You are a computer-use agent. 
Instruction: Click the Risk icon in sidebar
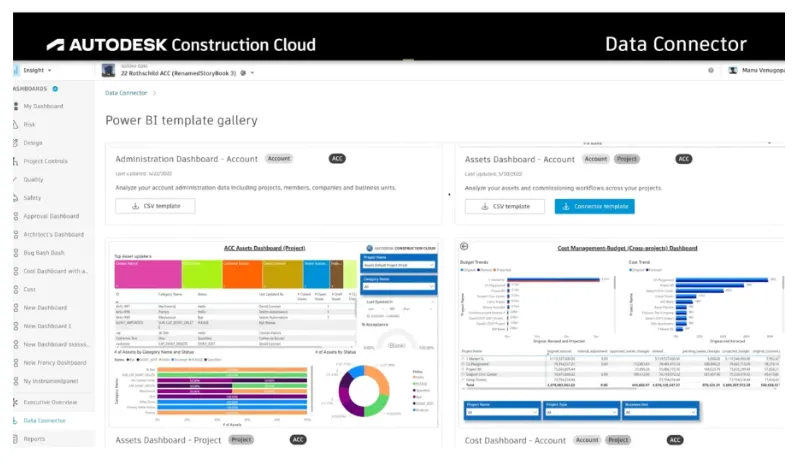pyautogui.click(x=16, y=125)
